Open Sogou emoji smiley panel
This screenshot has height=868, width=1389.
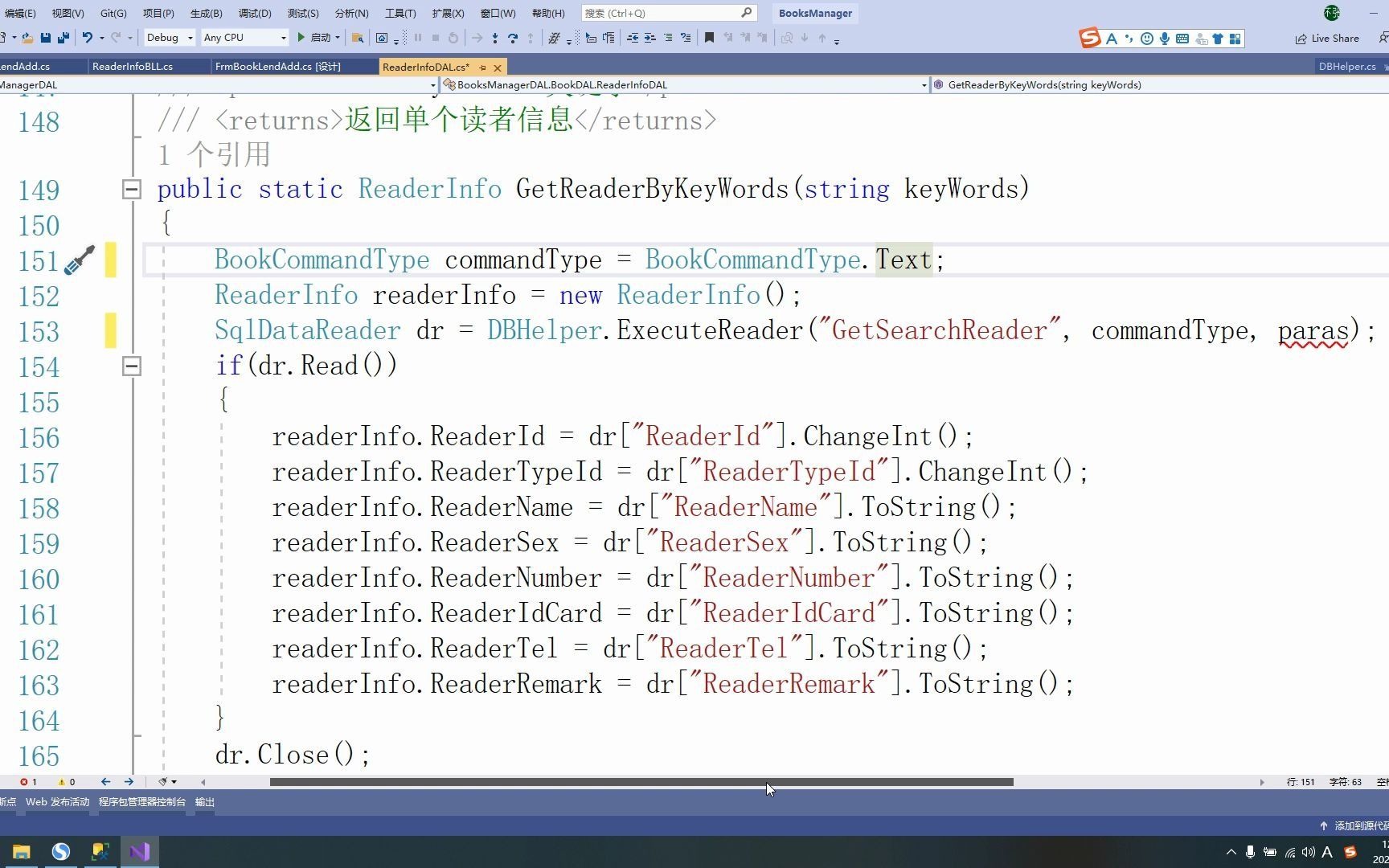(1146, 39)
